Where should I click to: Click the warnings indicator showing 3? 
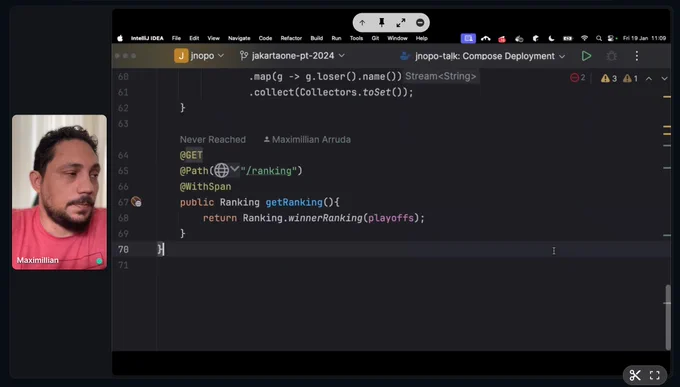[609, 79]
